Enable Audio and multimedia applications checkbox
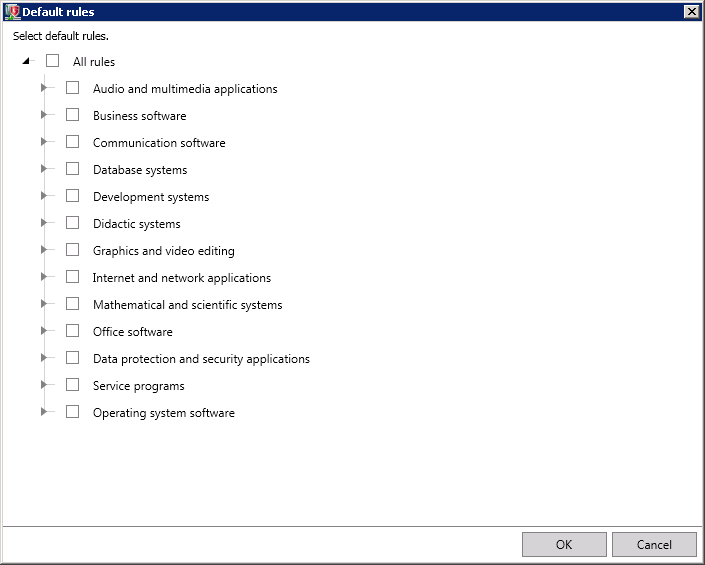Image resolution: width=705 pixels, height=565 pixels. click(72, 88)
